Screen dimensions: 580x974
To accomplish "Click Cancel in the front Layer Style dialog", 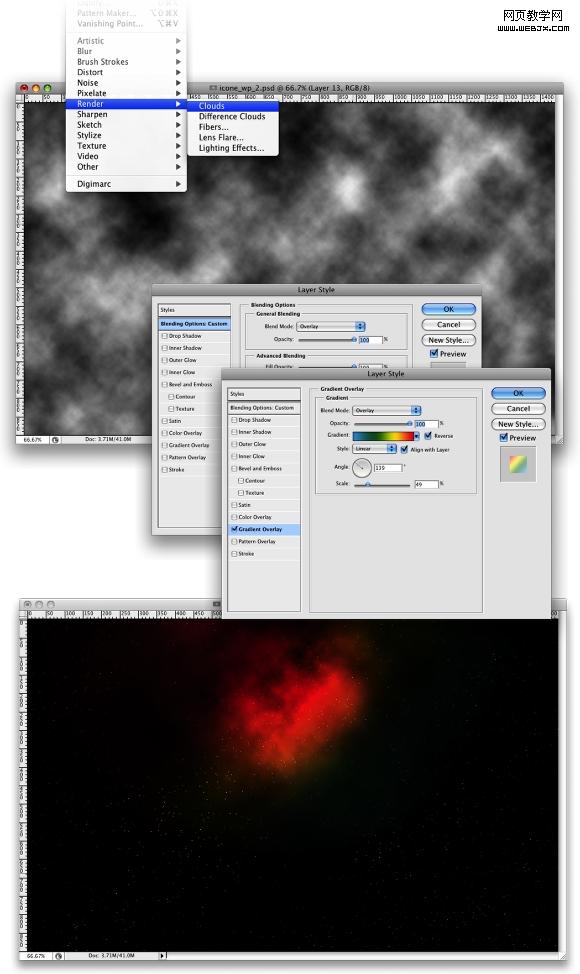I will (x=518, y=409).
